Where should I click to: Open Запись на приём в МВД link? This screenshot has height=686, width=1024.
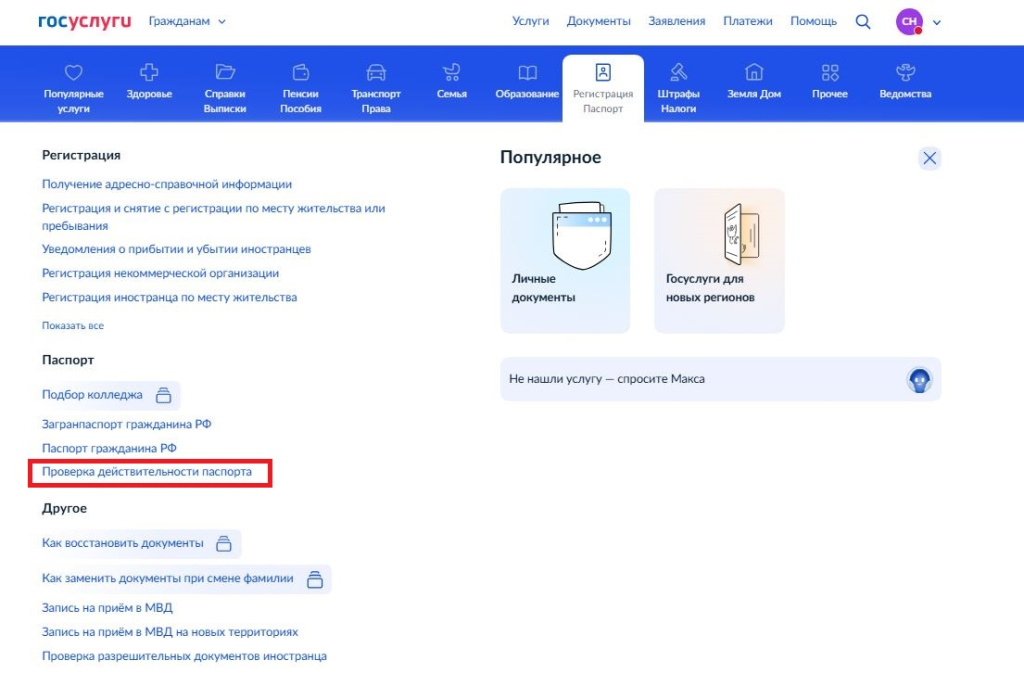tap(107, 608)
